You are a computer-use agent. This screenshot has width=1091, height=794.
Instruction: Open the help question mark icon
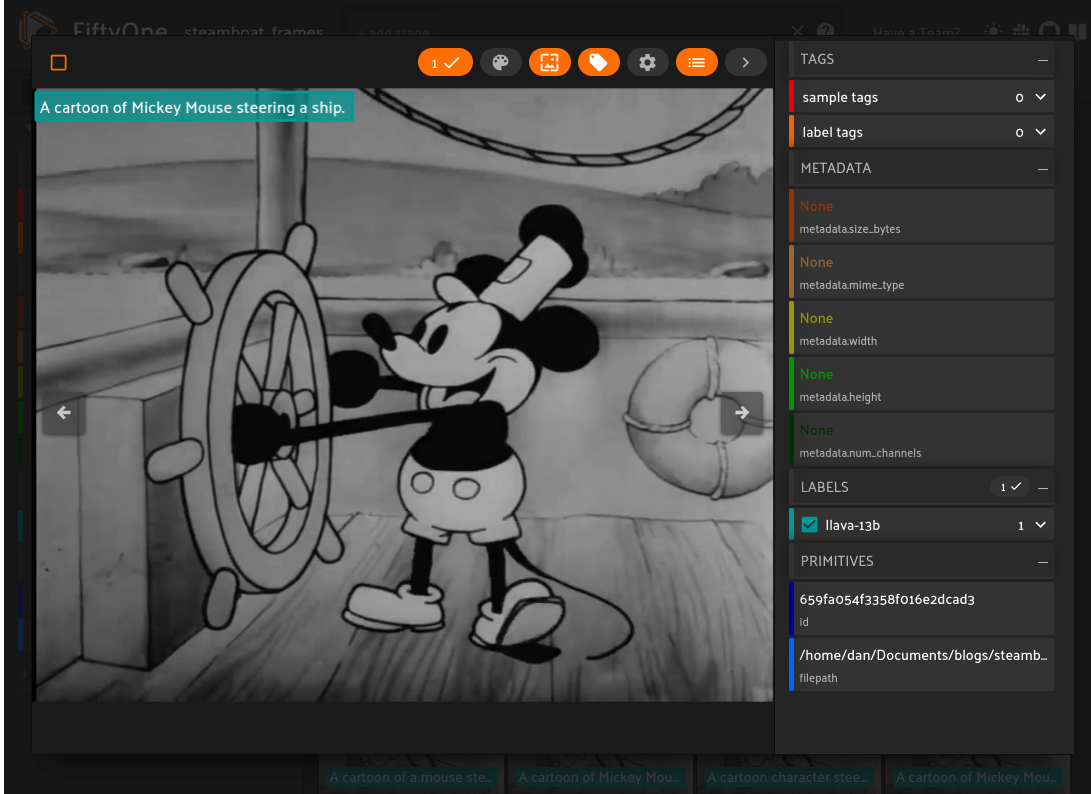point(825,30)
